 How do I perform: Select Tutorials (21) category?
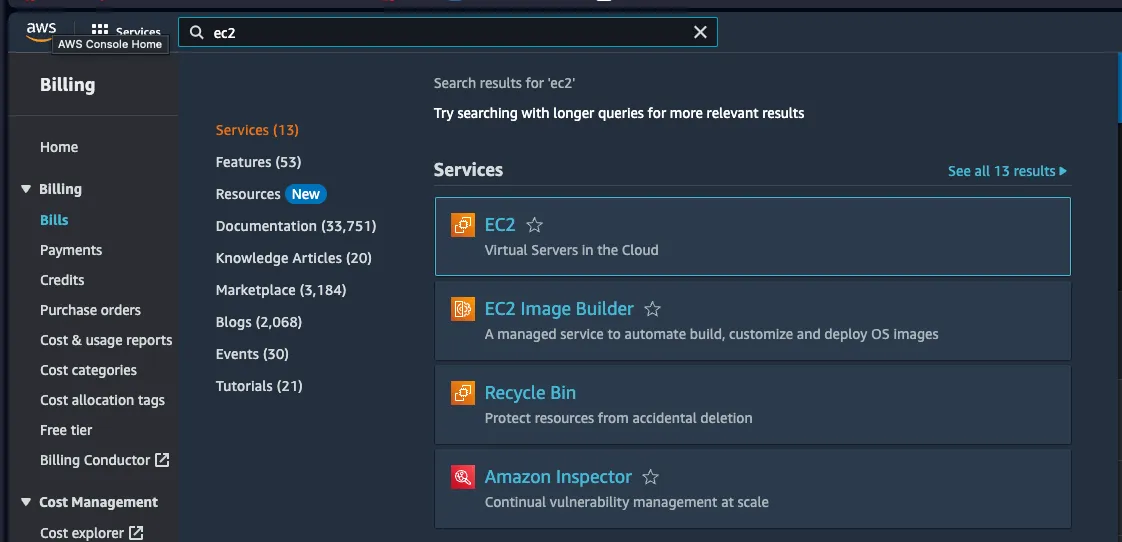click(x=259, y=386)
